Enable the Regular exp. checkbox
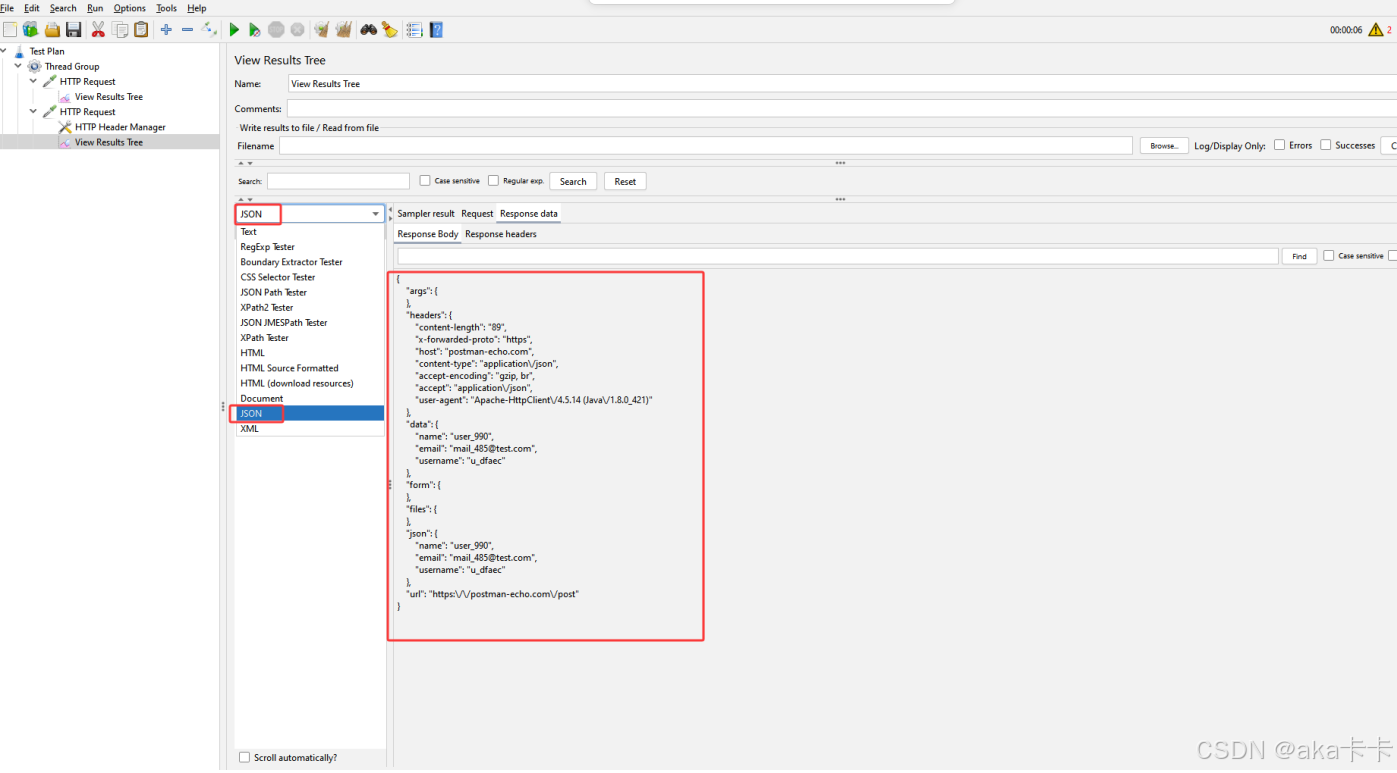 coord(493,181)
